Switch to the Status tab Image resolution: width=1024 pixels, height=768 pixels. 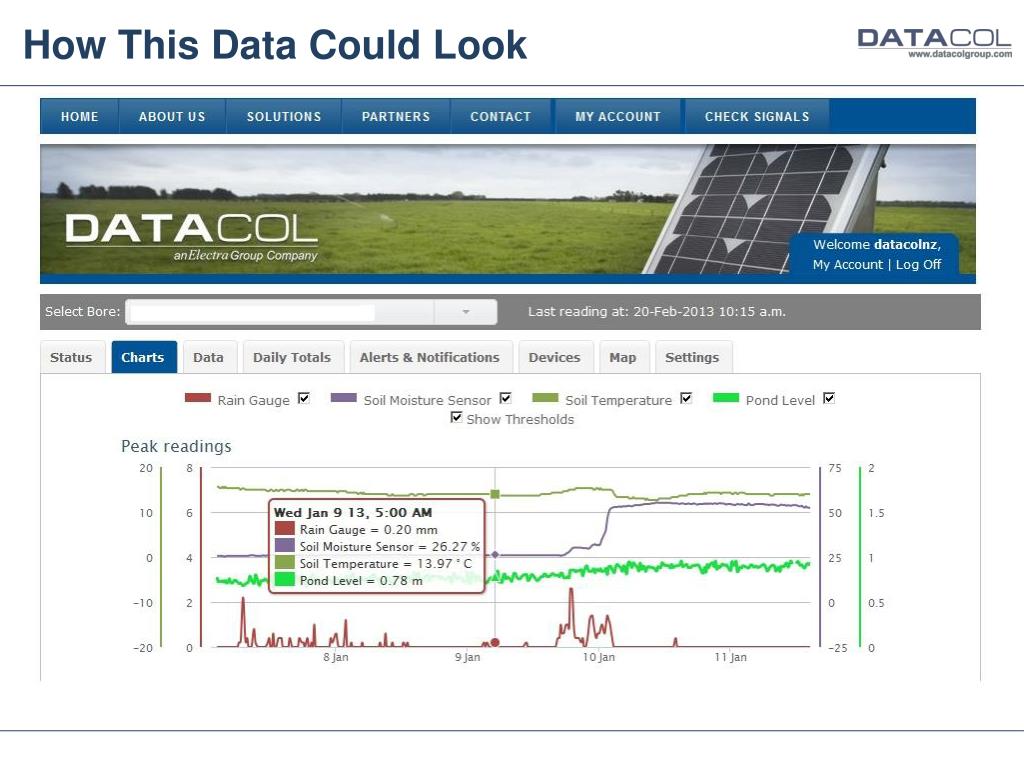point(71,357)
